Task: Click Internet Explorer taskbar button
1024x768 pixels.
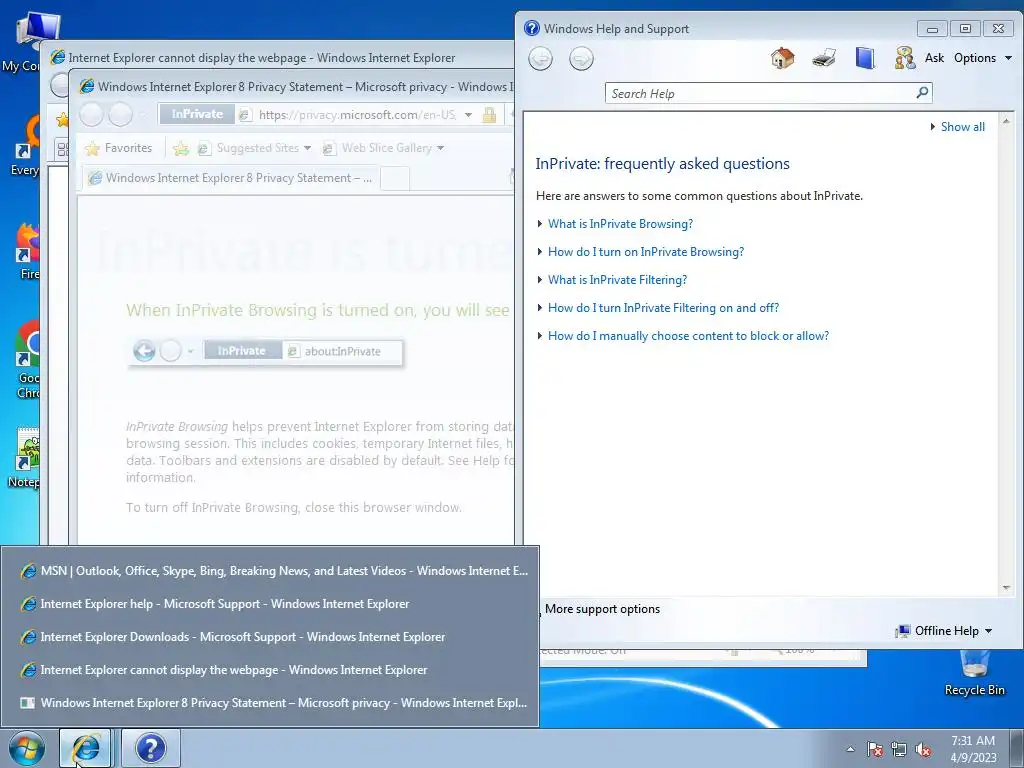Action: 86,748
